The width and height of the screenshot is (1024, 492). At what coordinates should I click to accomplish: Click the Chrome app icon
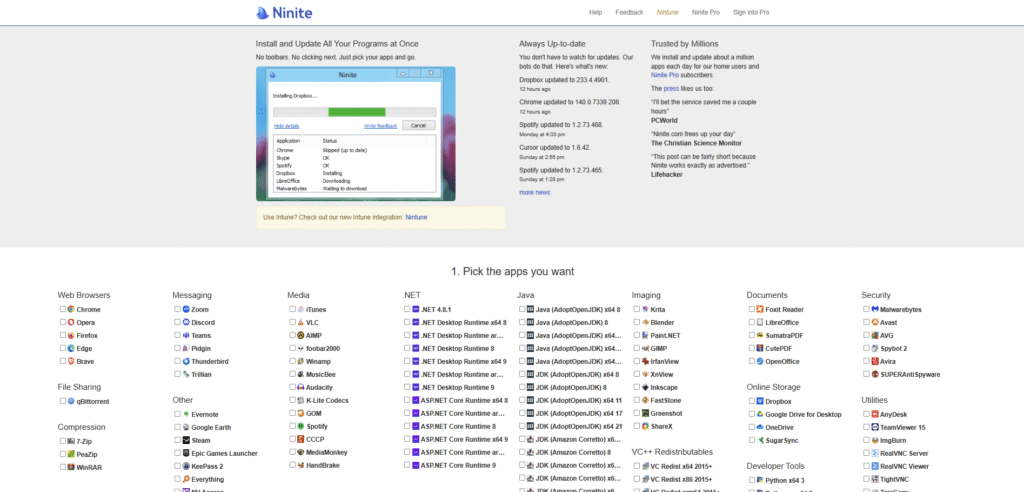click(71, 310)
